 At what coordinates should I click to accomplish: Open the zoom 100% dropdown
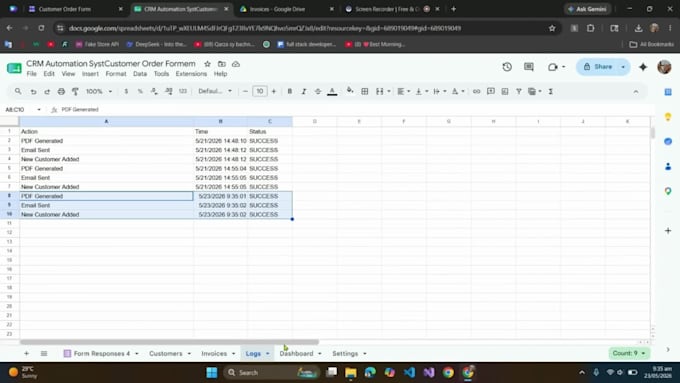click(99, 92)
